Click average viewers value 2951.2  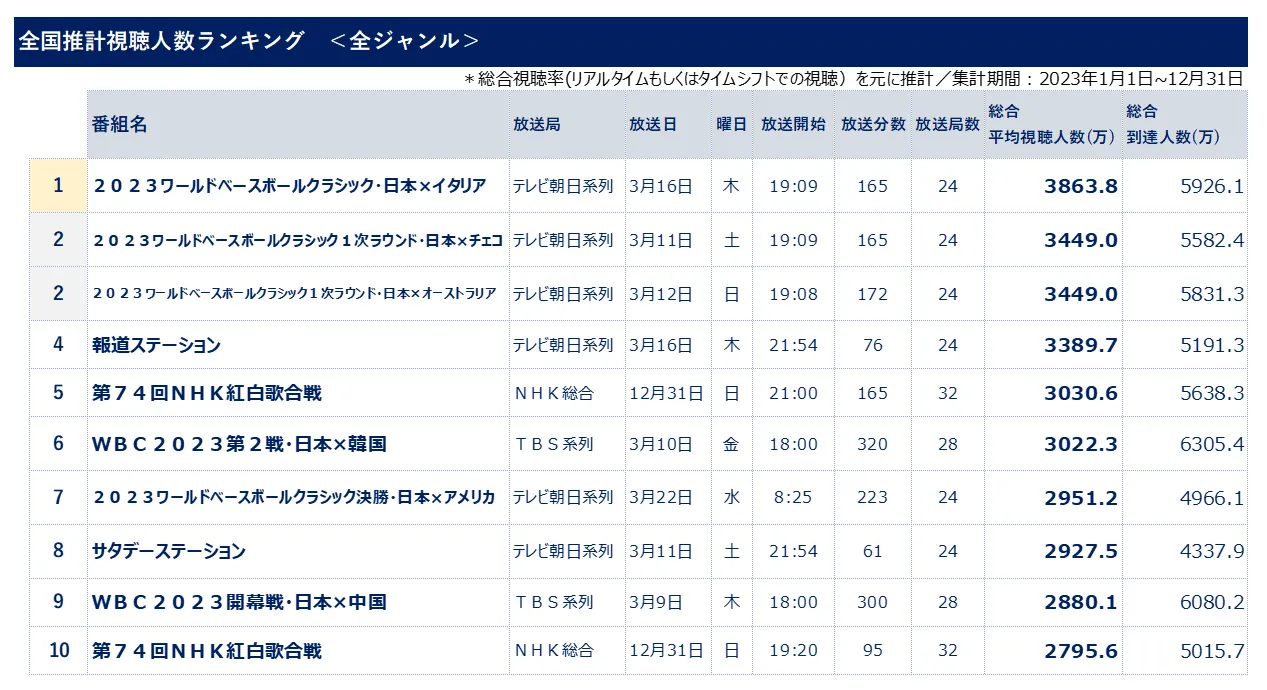(x=1081, y=497)
